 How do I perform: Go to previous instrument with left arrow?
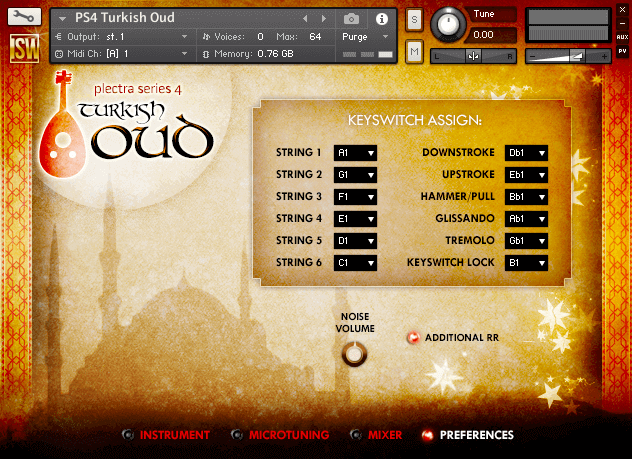pyautogui.click(x=305, y=19)
